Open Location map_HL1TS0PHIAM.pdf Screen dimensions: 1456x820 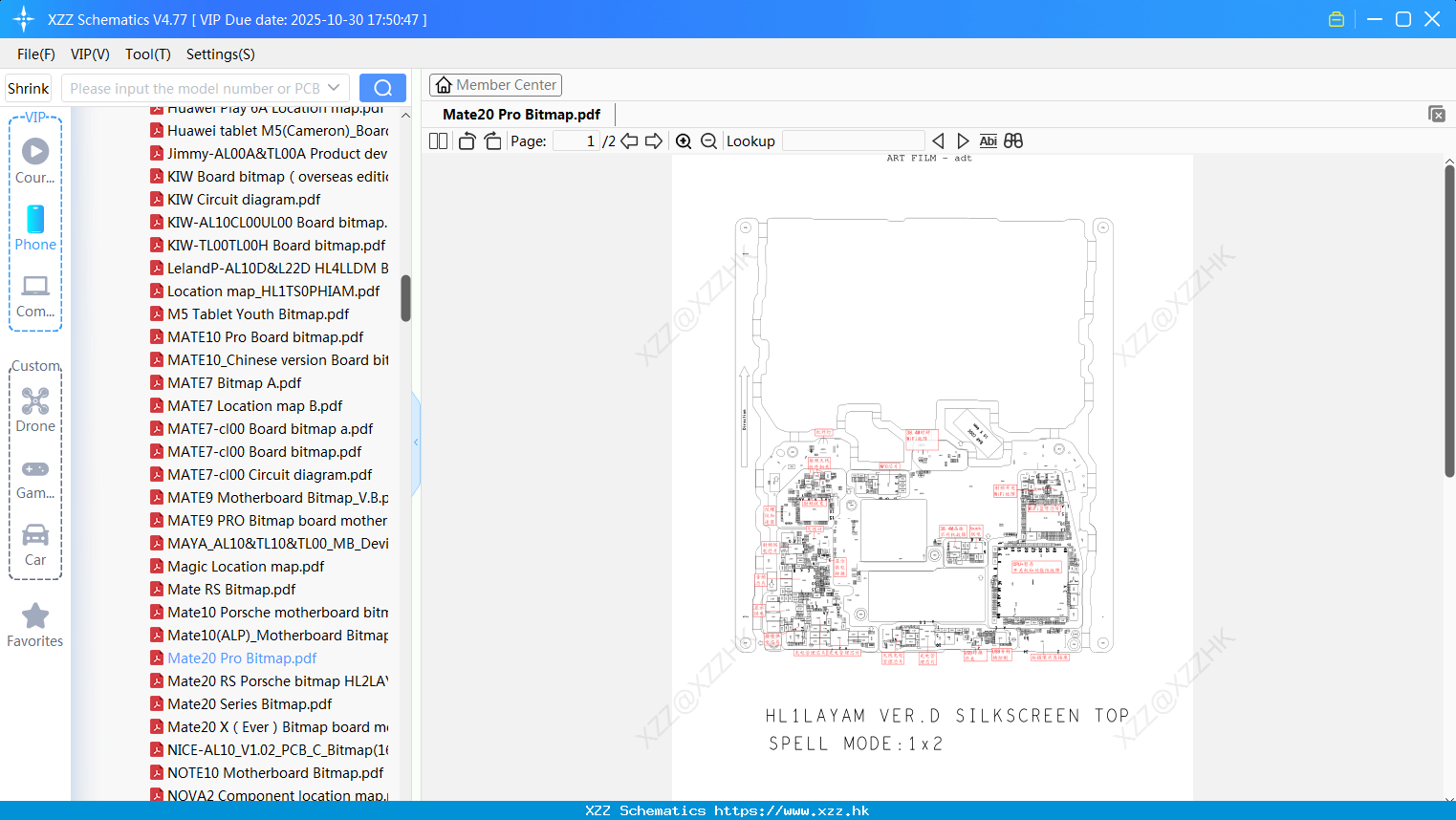pos(265,291)
